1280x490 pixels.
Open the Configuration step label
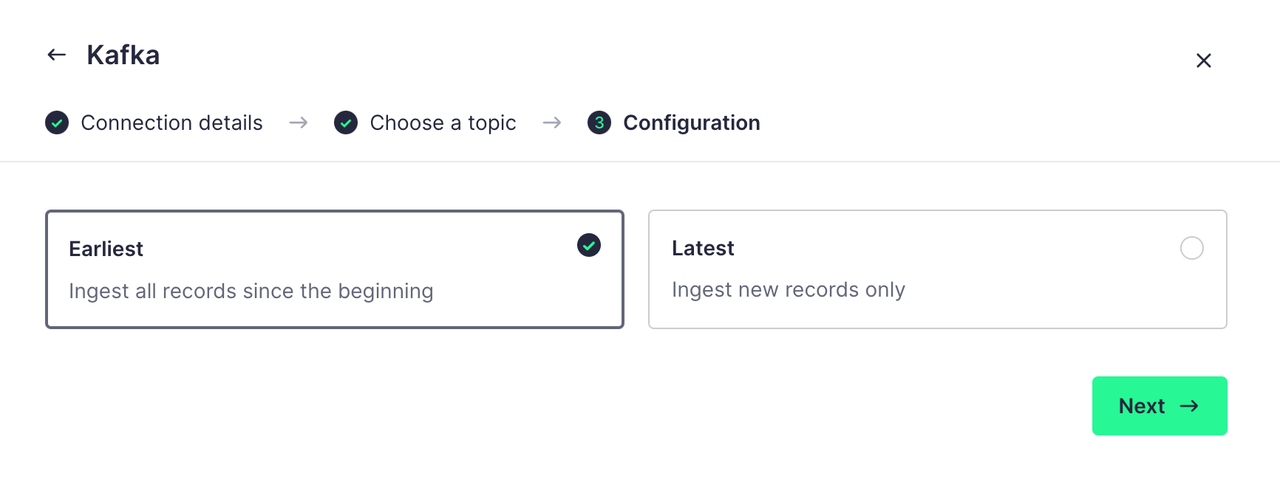(691, 123)
